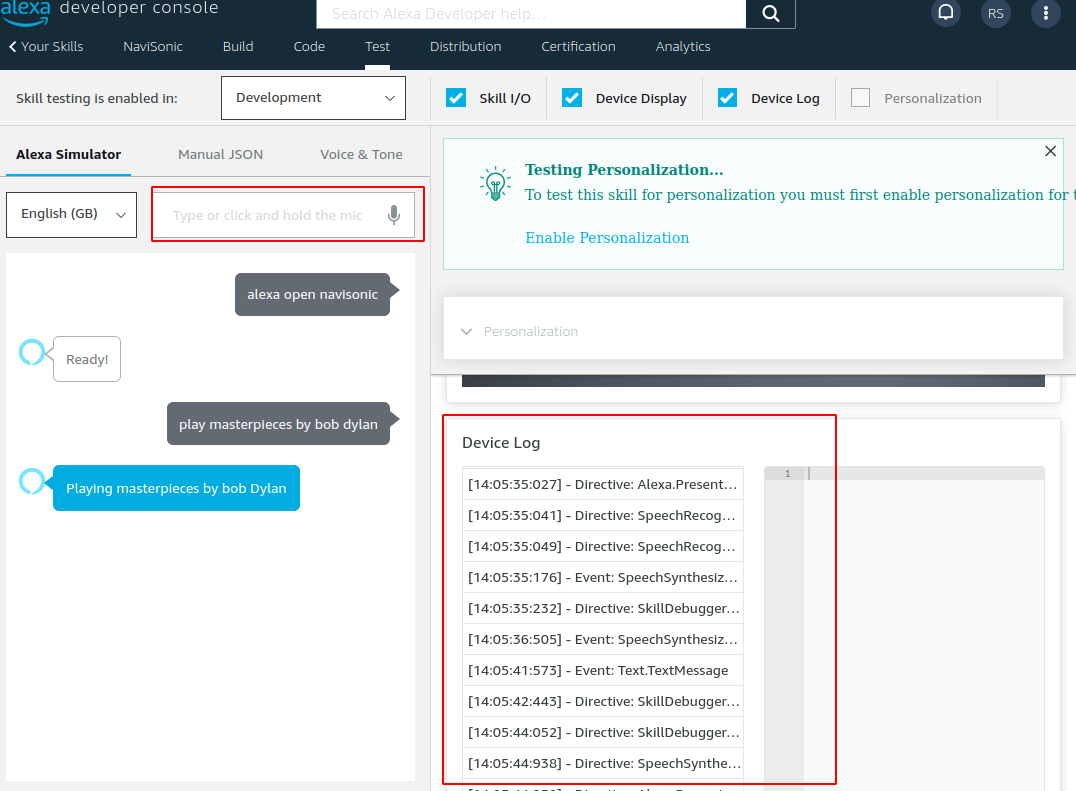The width and height of the screenshot is (1076, 791).
Task: Expand the Personalization section chevron
Action: click(467, 332)
